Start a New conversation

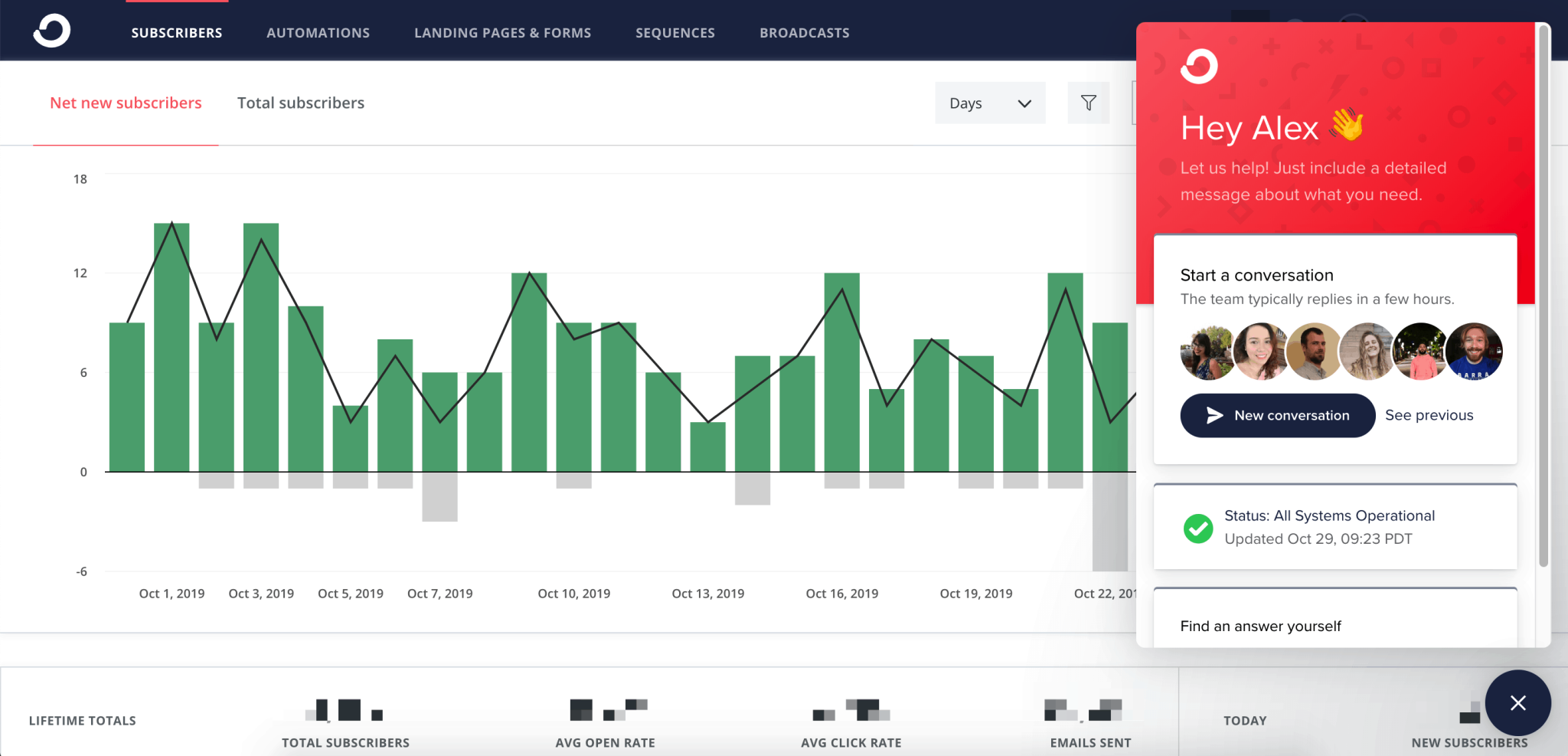coord(1278,415)
